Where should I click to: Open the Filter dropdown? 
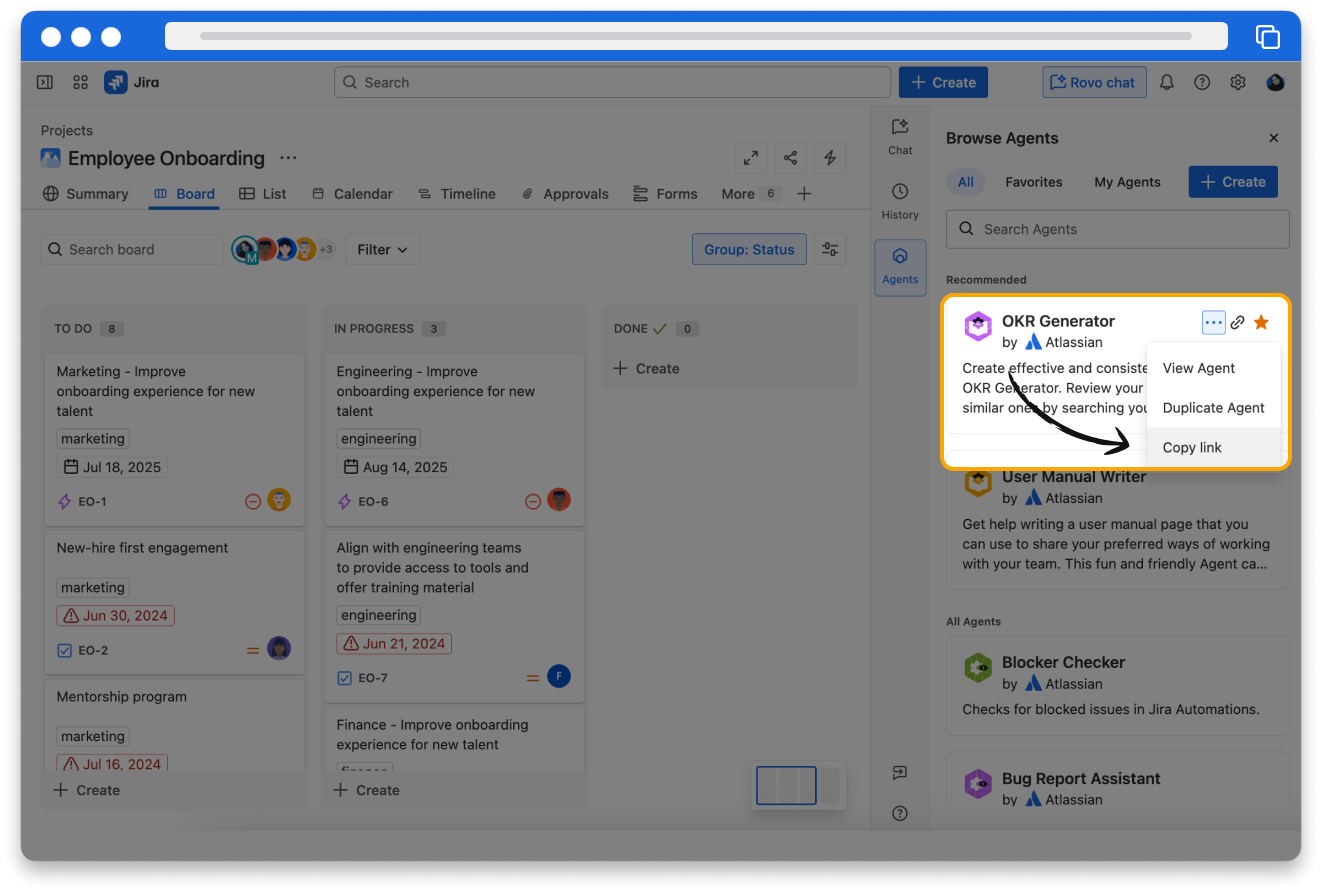coord(382,249)
